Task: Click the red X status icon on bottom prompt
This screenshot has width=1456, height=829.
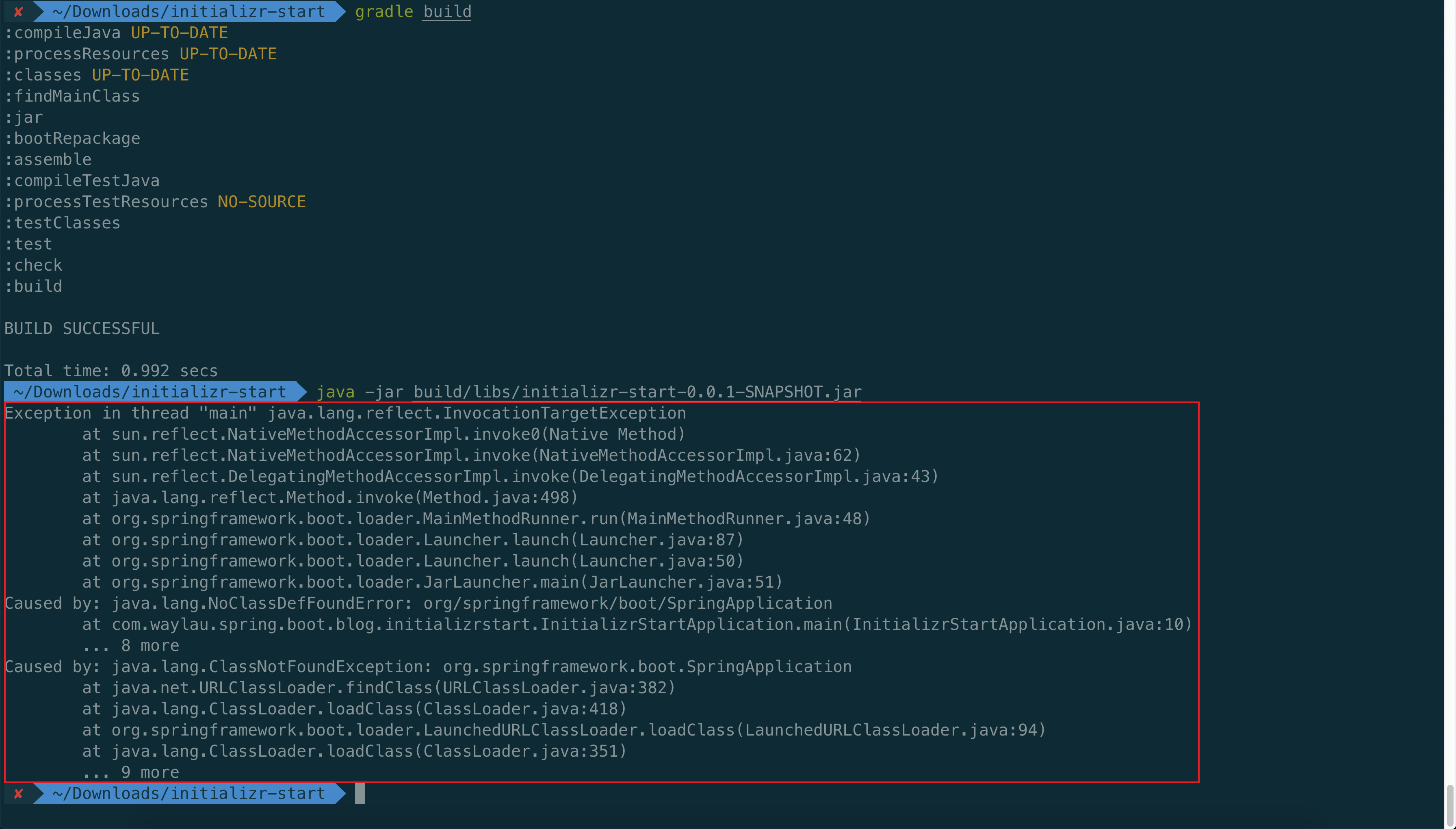Action: click(x=19, y=793)
